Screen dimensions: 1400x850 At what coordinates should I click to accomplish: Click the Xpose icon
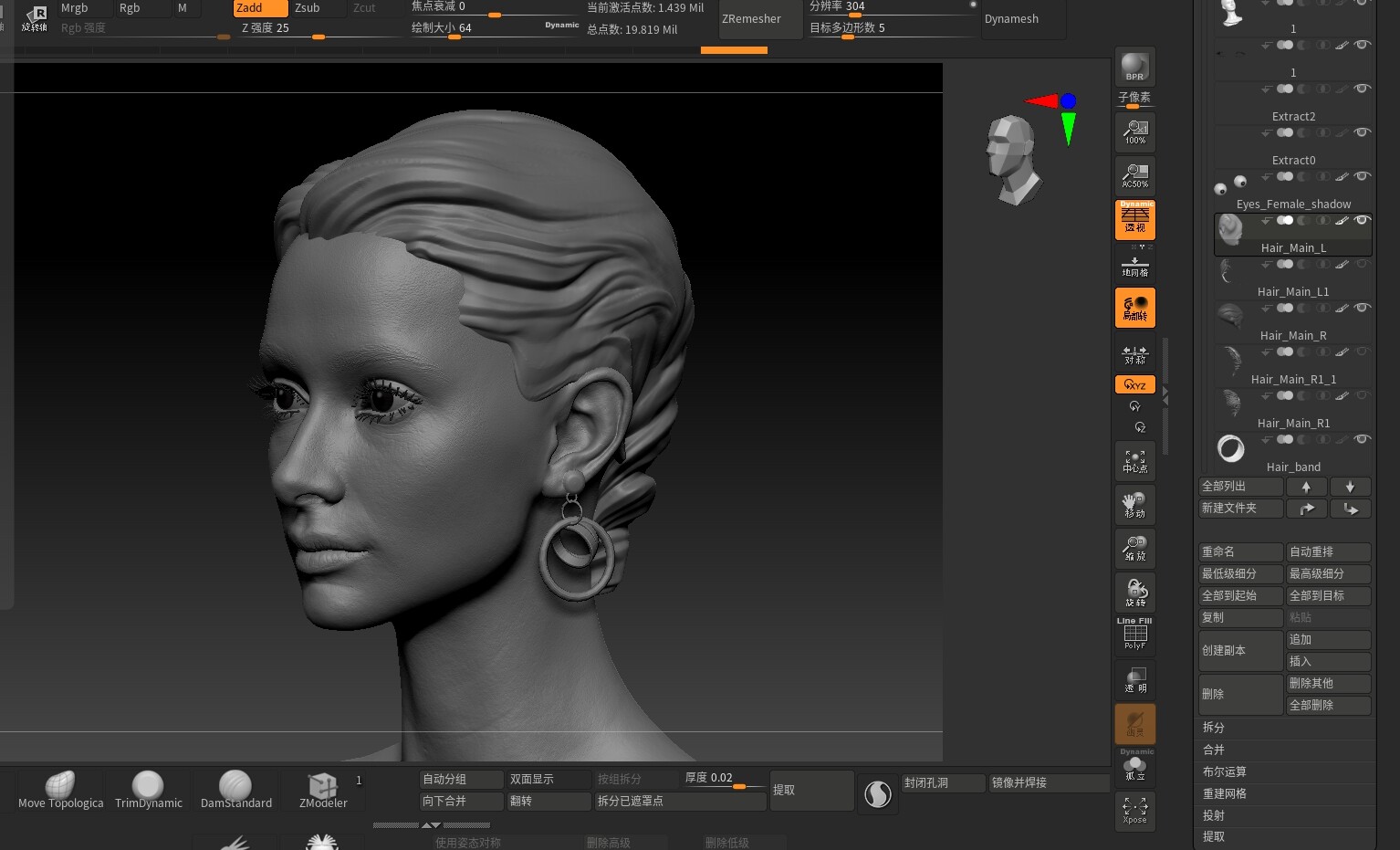[1134, 810]
